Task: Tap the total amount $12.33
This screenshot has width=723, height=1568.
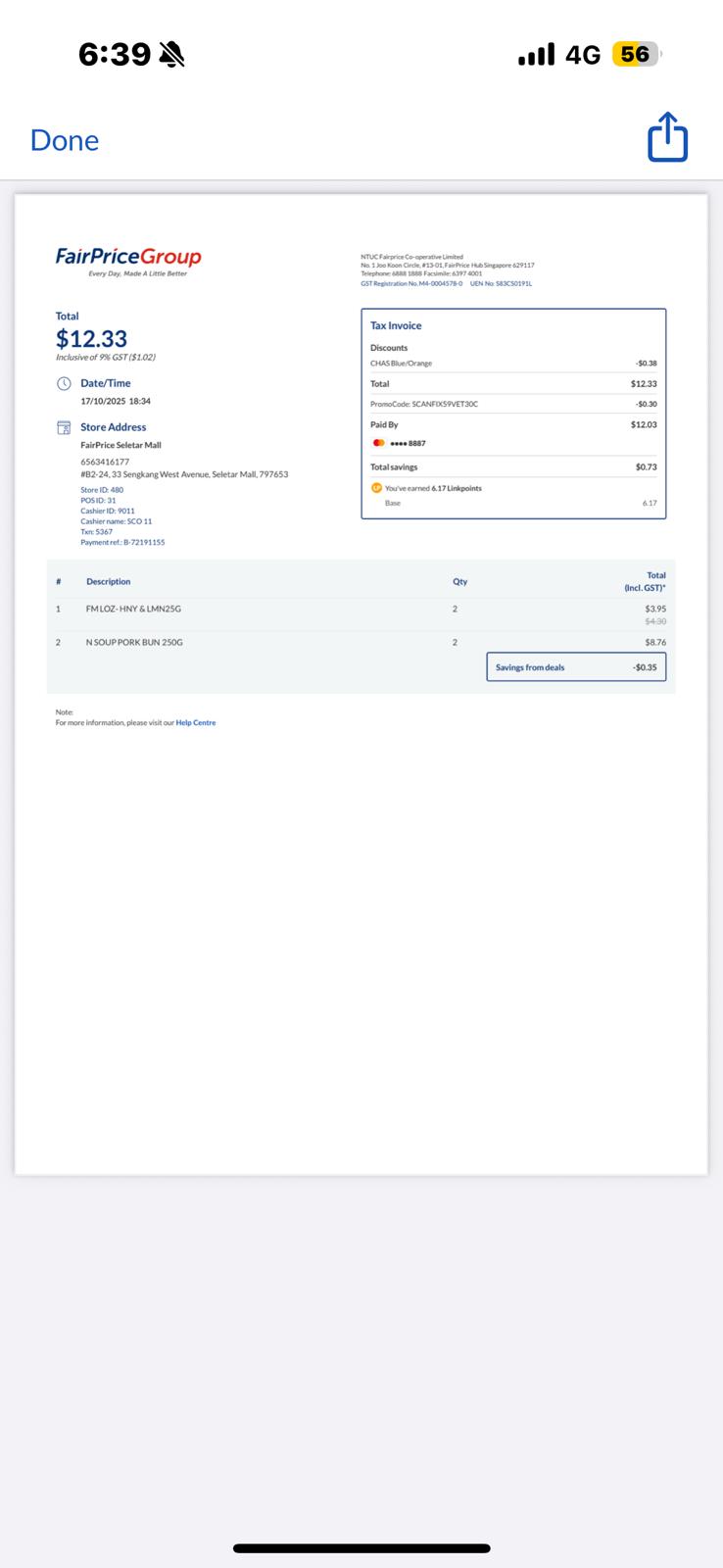Action: click(x=91, y=338)
